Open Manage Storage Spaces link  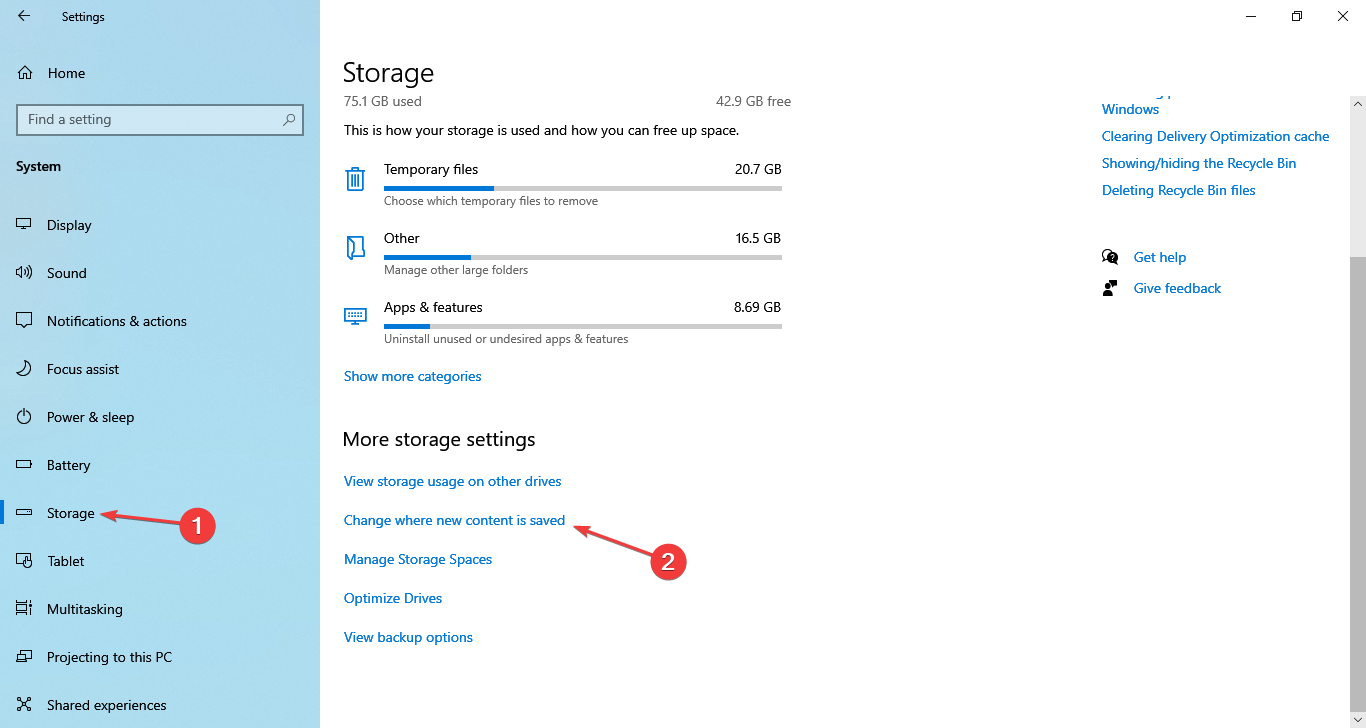click(418, 559)
